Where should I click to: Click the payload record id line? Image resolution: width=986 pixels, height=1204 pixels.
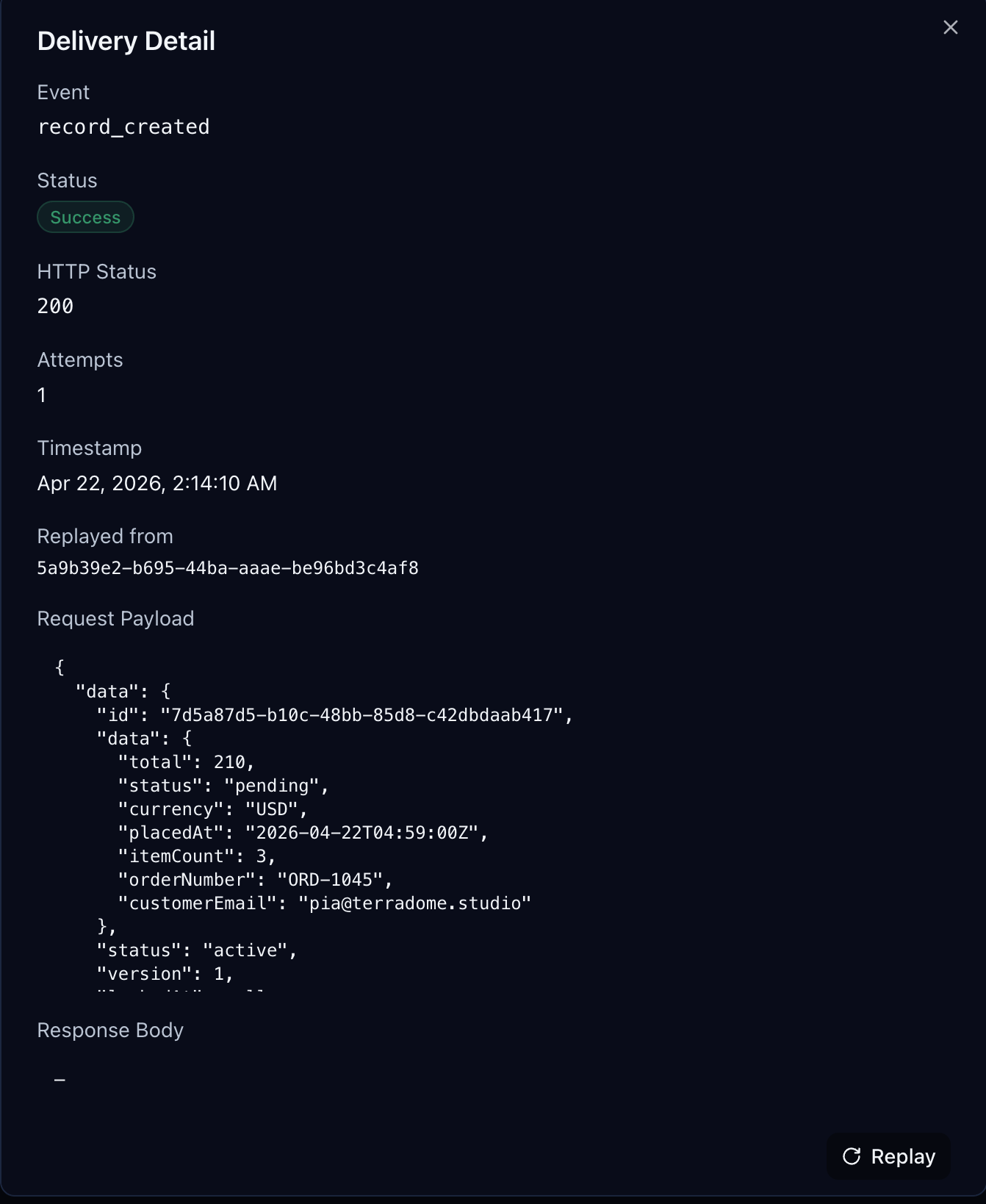334,715
